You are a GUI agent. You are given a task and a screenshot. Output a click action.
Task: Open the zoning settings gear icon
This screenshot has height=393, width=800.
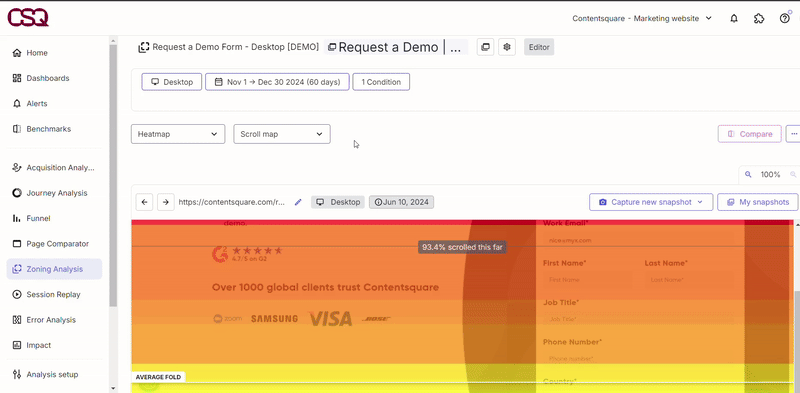[507, 47]
